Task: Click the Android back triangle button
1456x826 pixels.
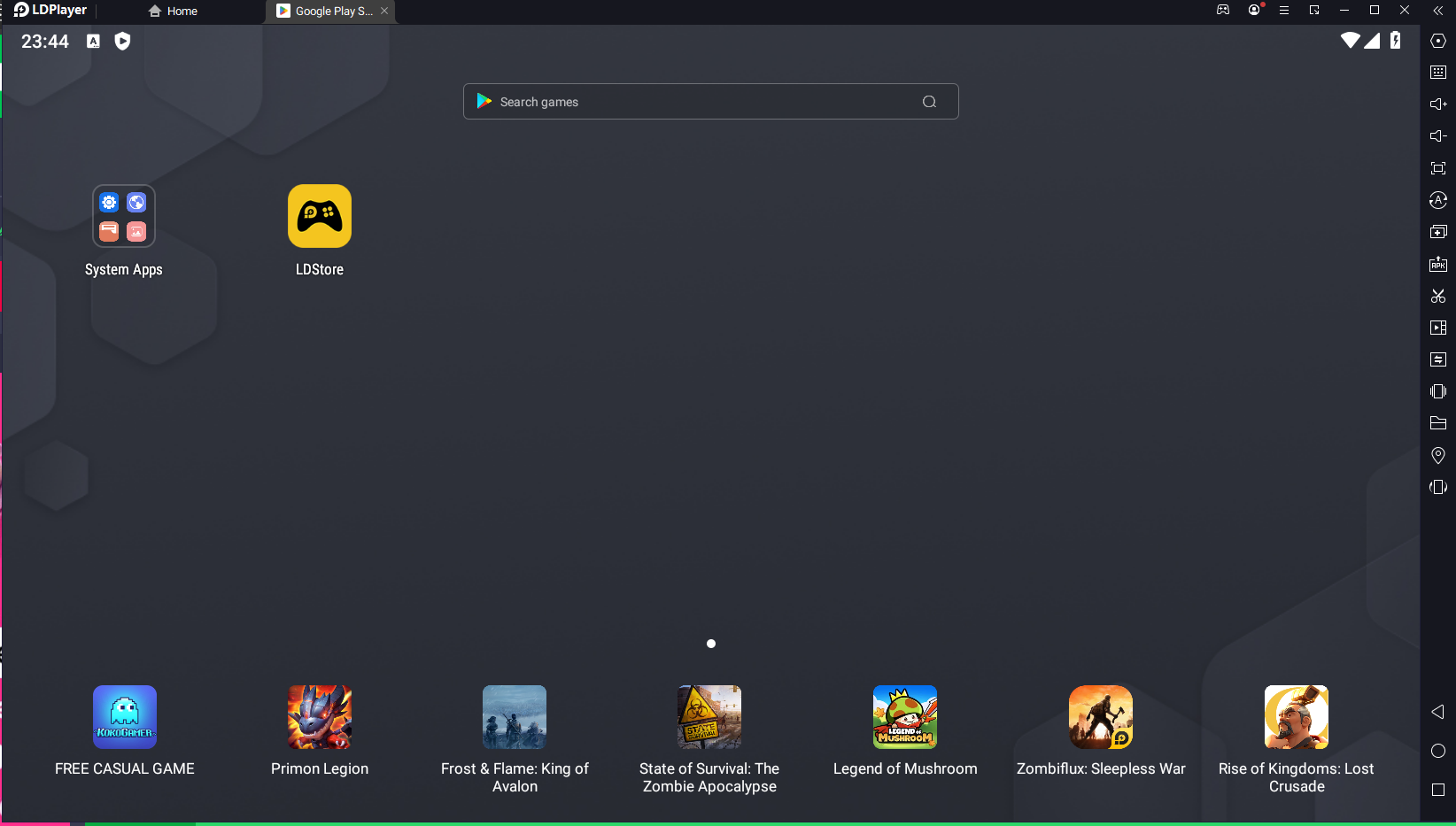Action: click(x=1437, y=712)
